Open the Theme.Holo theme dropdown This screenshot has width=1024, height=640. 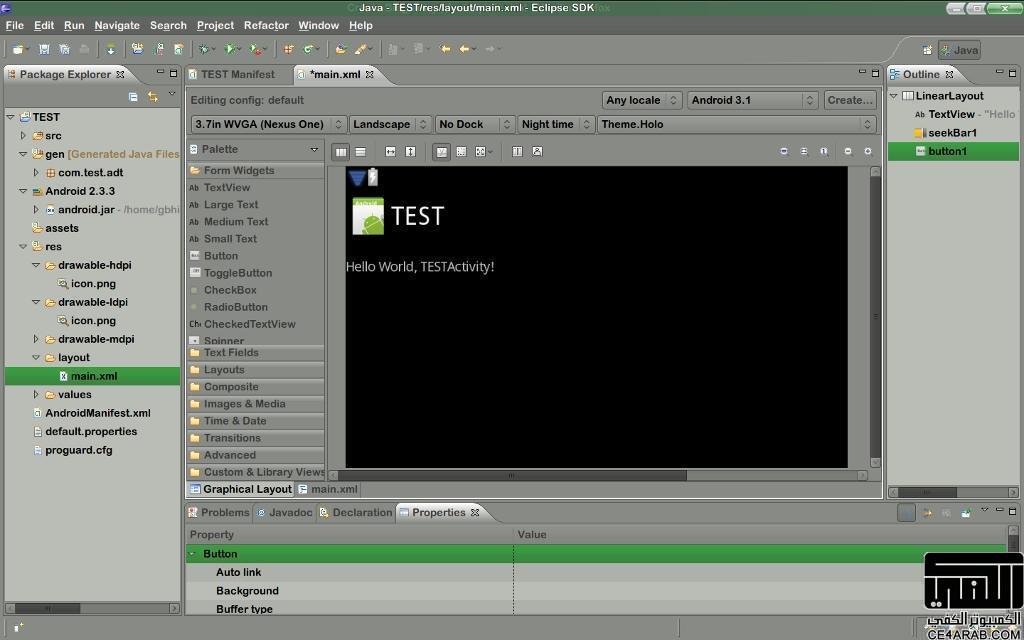tap(736, 124)
